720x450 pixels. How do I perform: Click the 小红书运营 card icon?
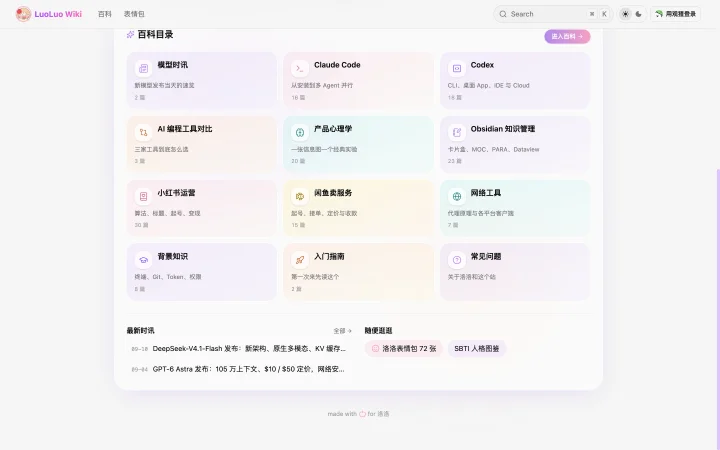143,196
